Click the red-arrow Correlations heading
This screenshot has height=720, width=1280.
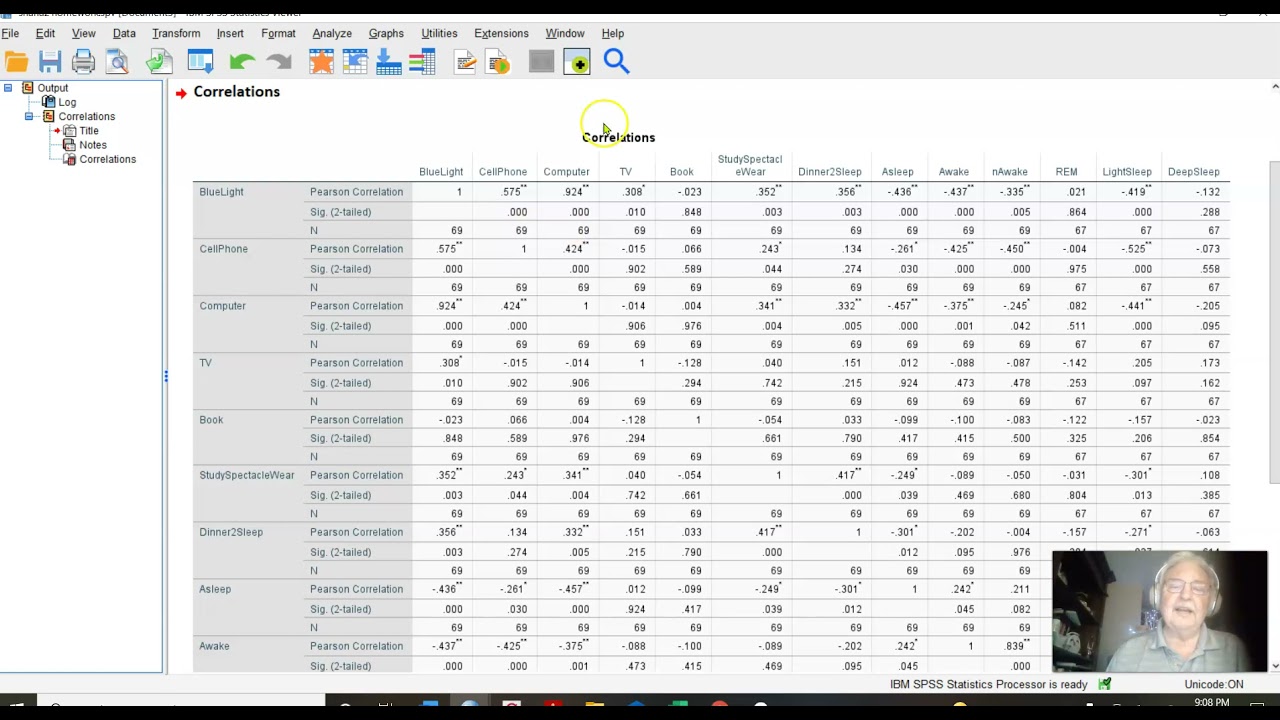236,92
